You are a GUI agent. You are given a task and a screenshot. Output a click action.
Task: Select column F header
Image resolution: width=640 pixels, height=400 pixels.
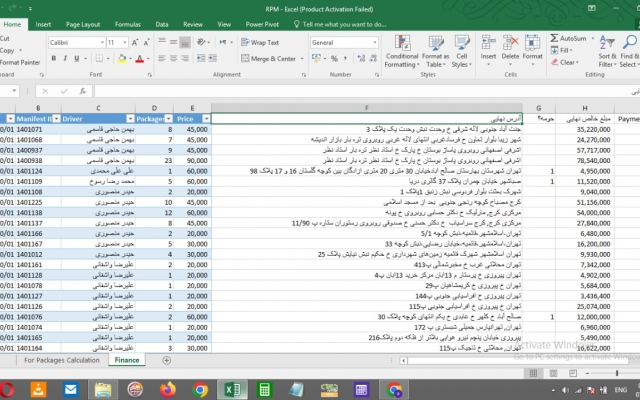point(367,108)
